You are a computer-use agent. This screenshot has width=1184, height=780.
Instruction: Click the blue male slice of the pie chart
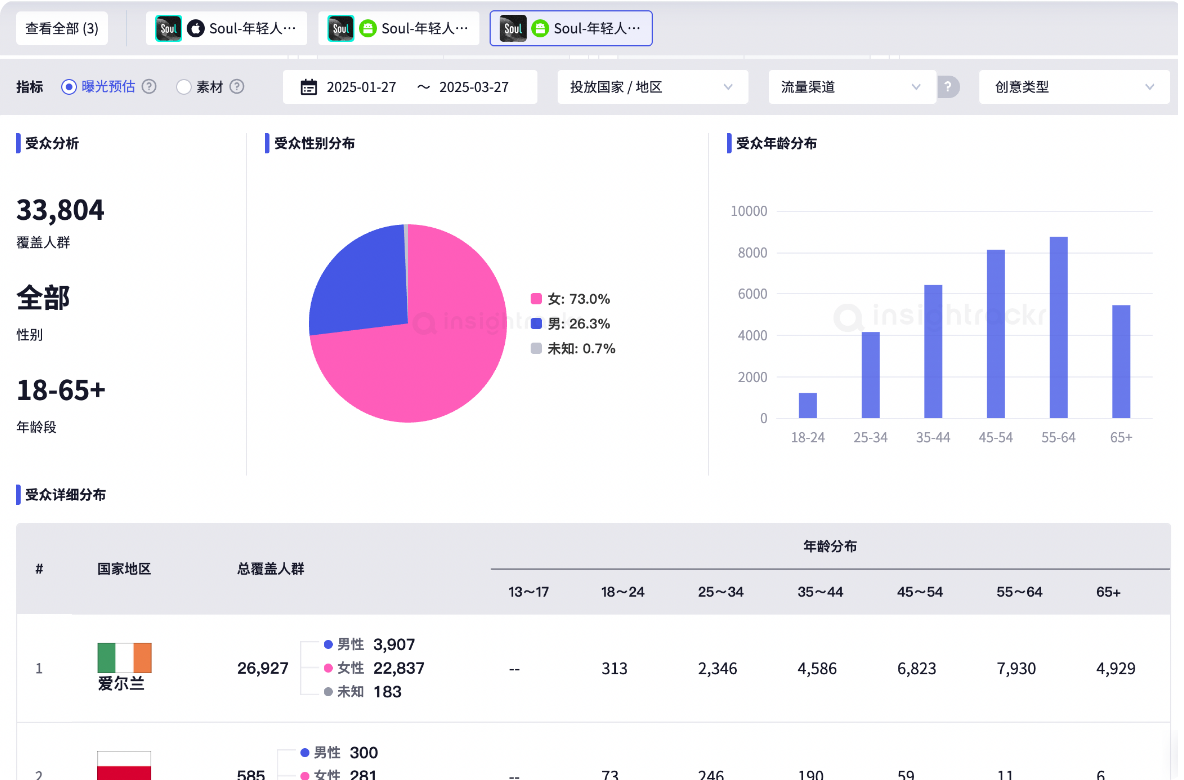coord(366,283)
